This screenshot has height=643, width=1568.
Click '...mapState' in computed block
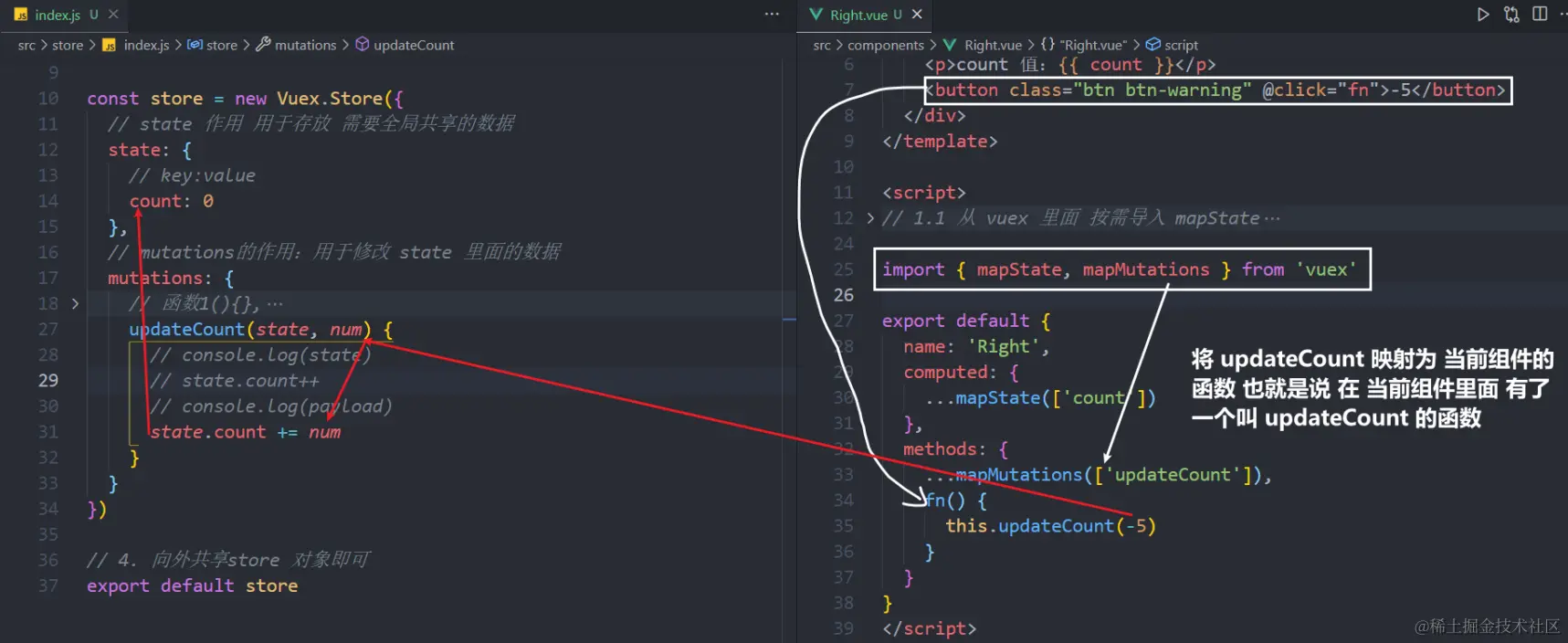pyautogui.click(x=1040, y=398)
